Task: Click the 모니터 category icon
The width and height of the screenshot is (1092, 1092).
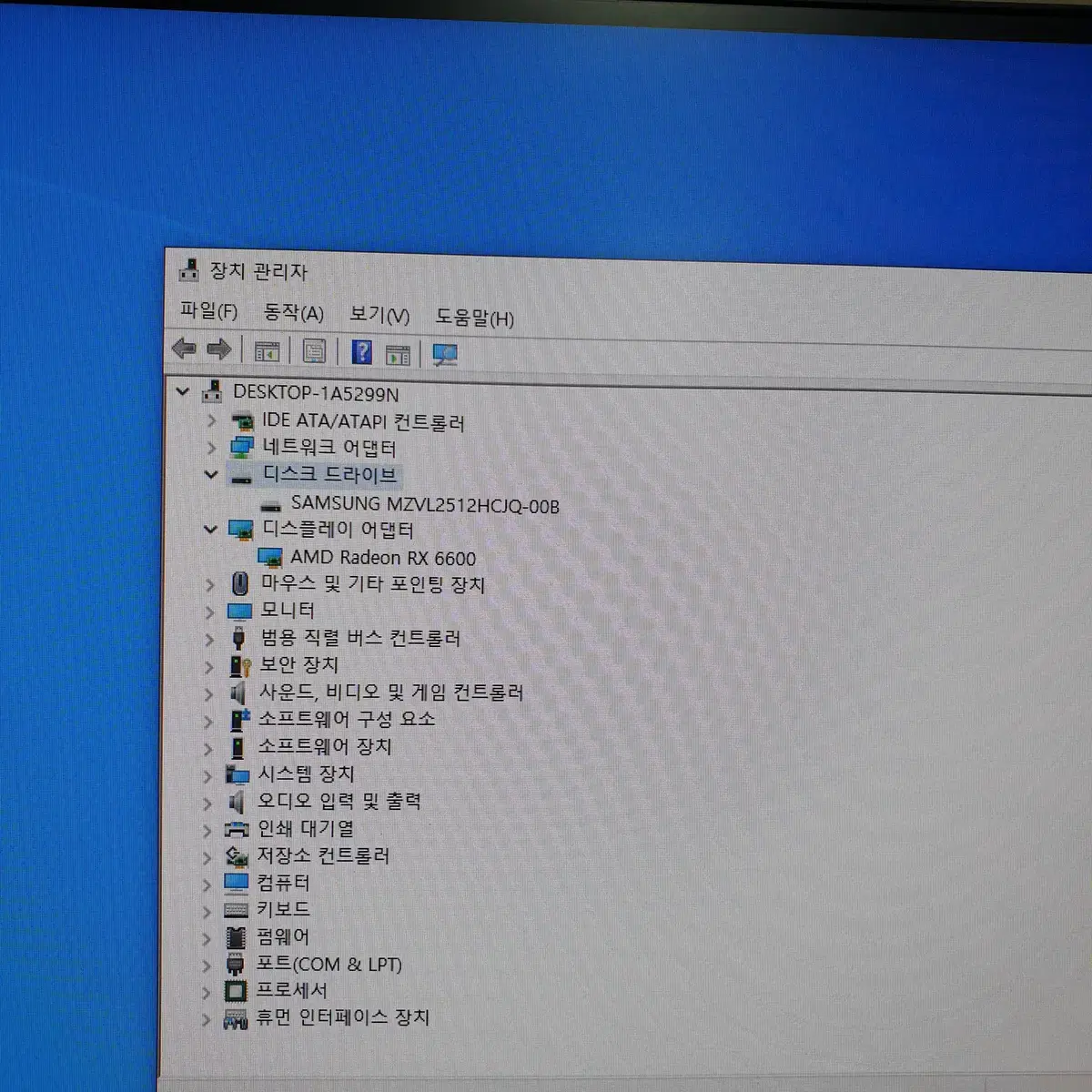Action: click(x=239, y=611)
